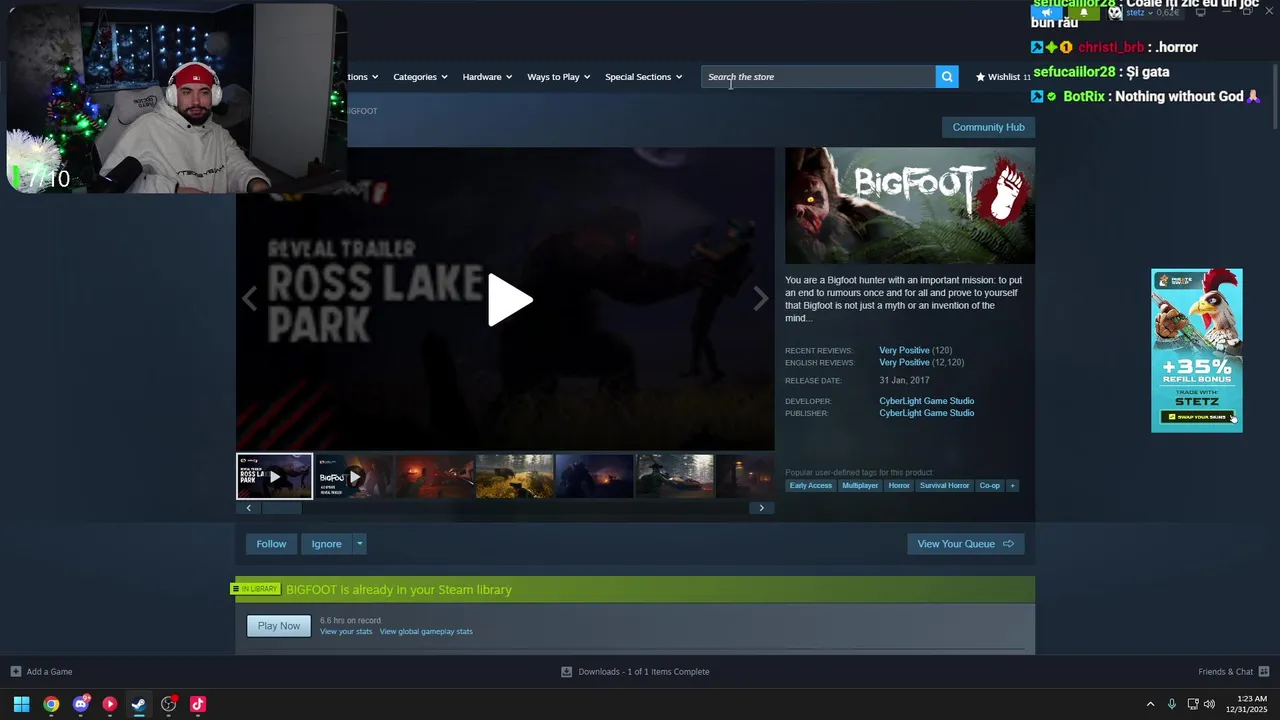Click Steam announcements megaphone button

pyautogui.click(x=1047, y=13)
